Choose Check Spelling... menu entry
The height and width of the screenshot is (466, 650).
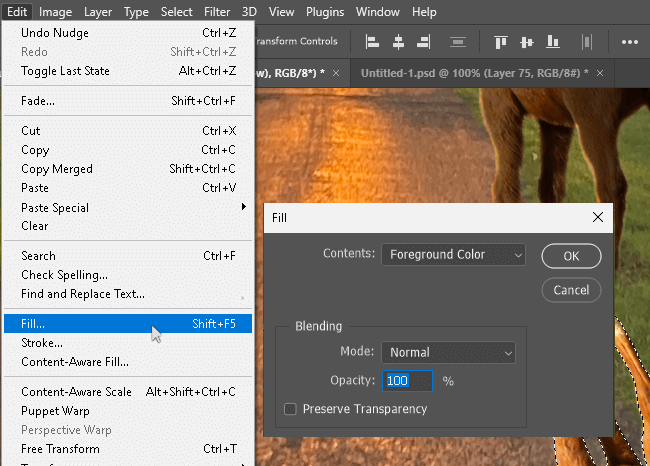coord(128,274)
